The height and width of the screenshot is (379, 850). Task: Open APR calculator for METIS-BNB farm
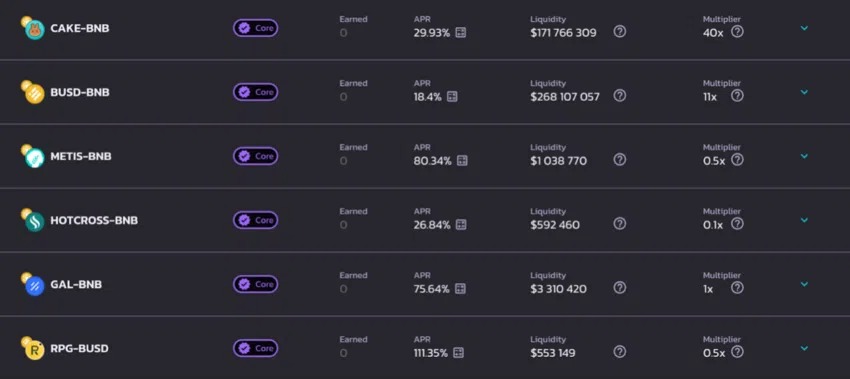pos(462,160)
